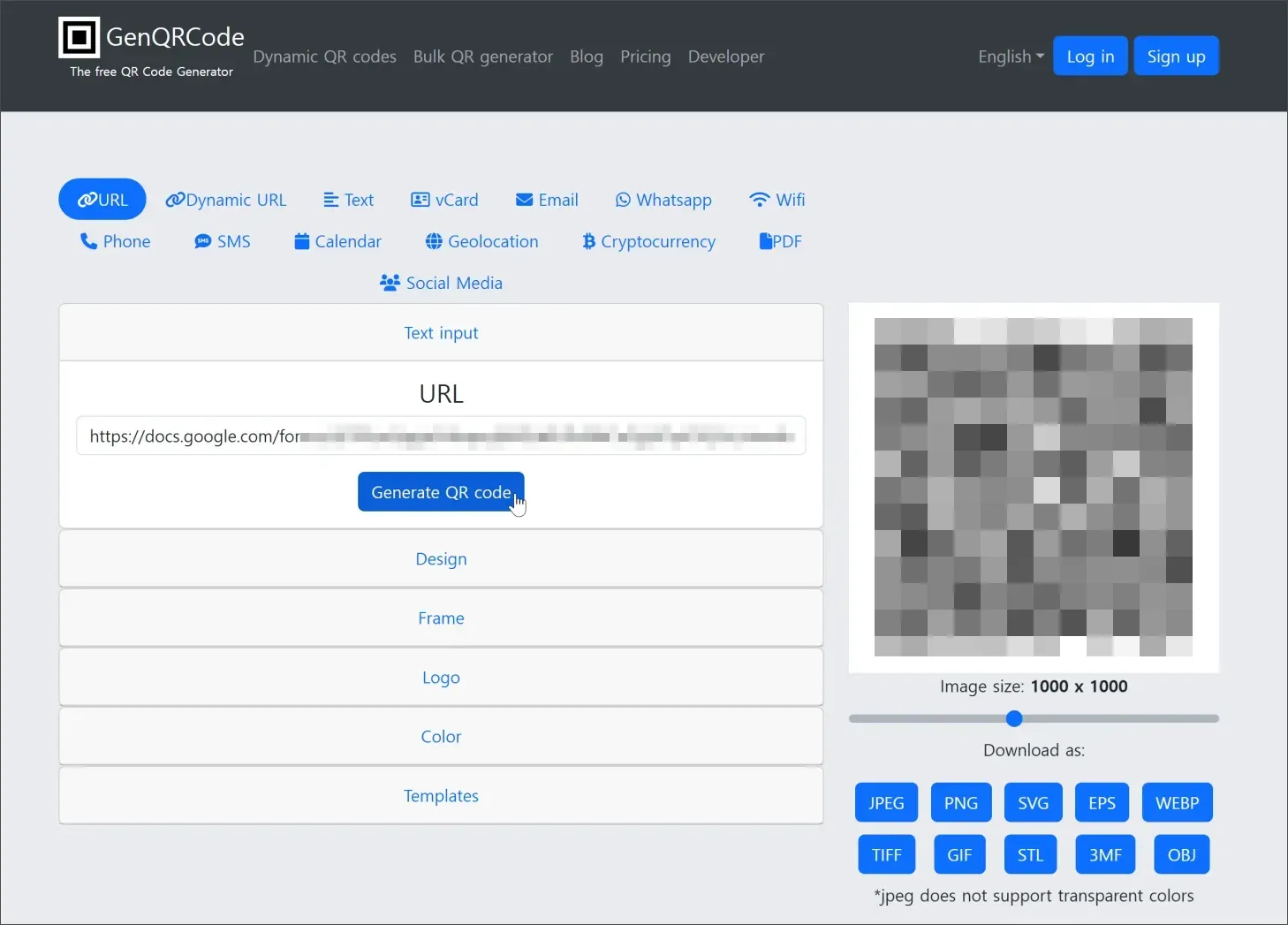The width and height of the screenshot is (1288, 925).
Task: Expand the Design section
Action: point(441,559)
